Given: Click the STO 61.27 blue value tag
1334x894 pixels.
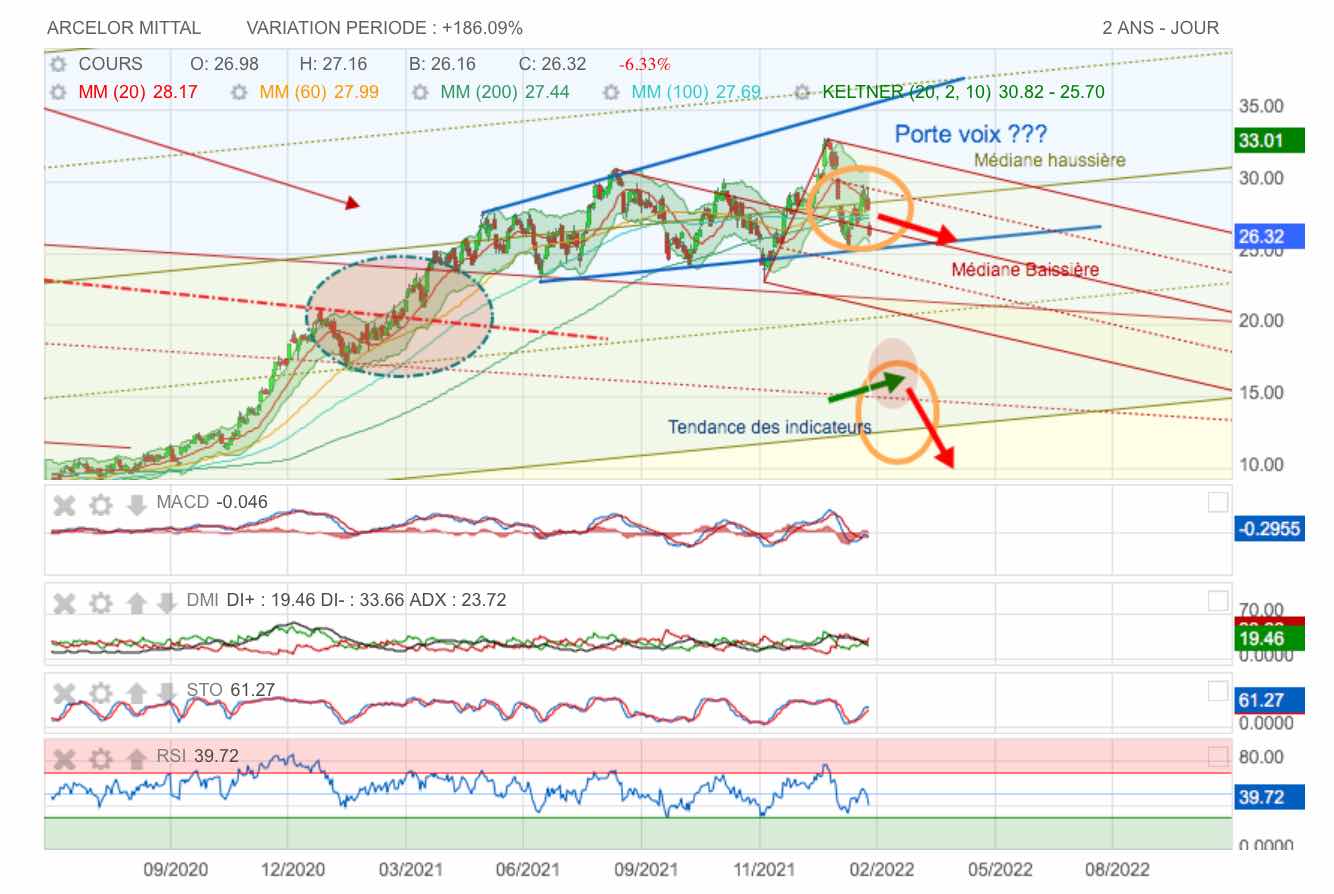Looking at the screenshot, I should 1270,700.
